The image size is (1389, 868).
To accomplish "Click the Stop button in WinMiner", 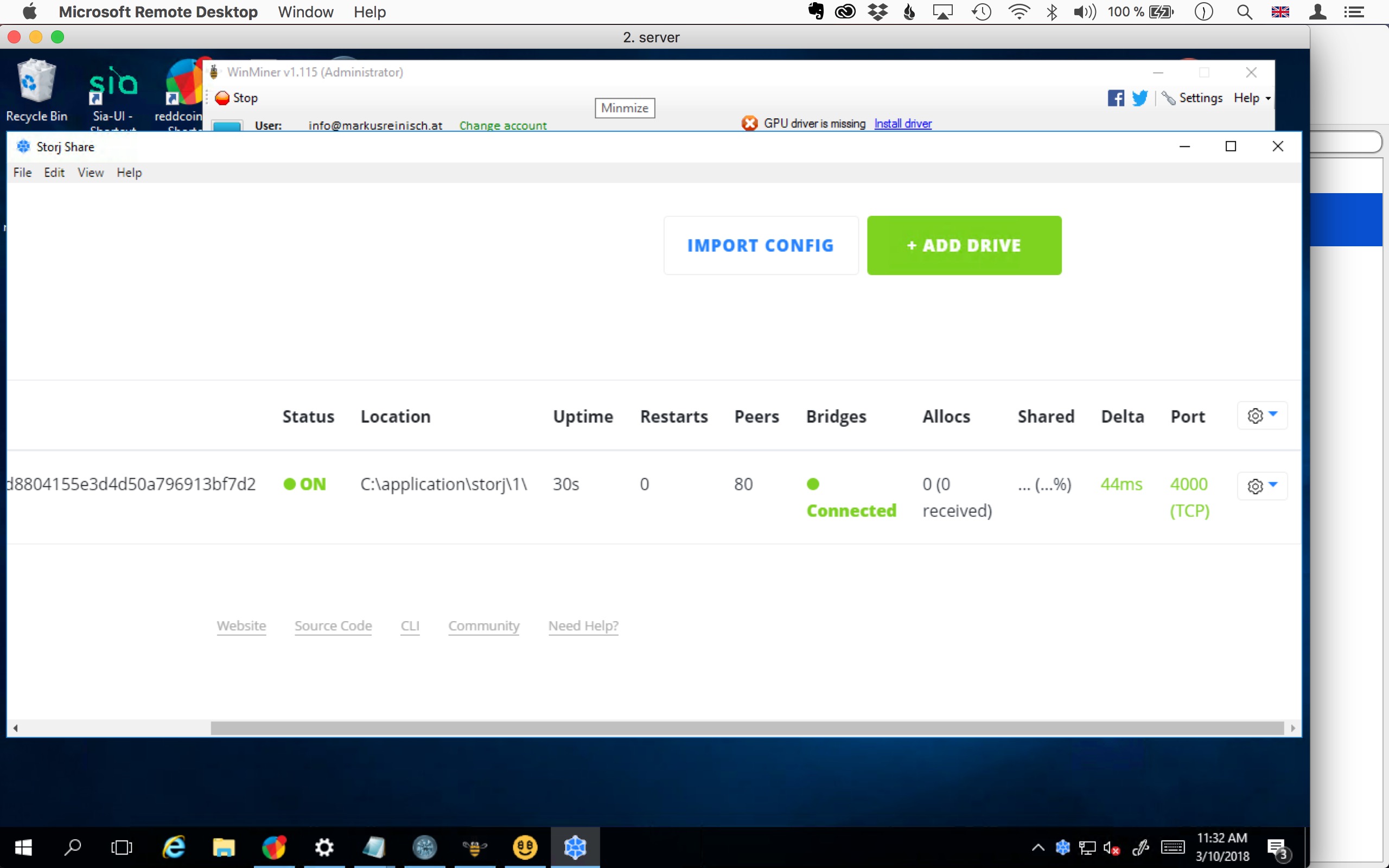I will point(237,98).
